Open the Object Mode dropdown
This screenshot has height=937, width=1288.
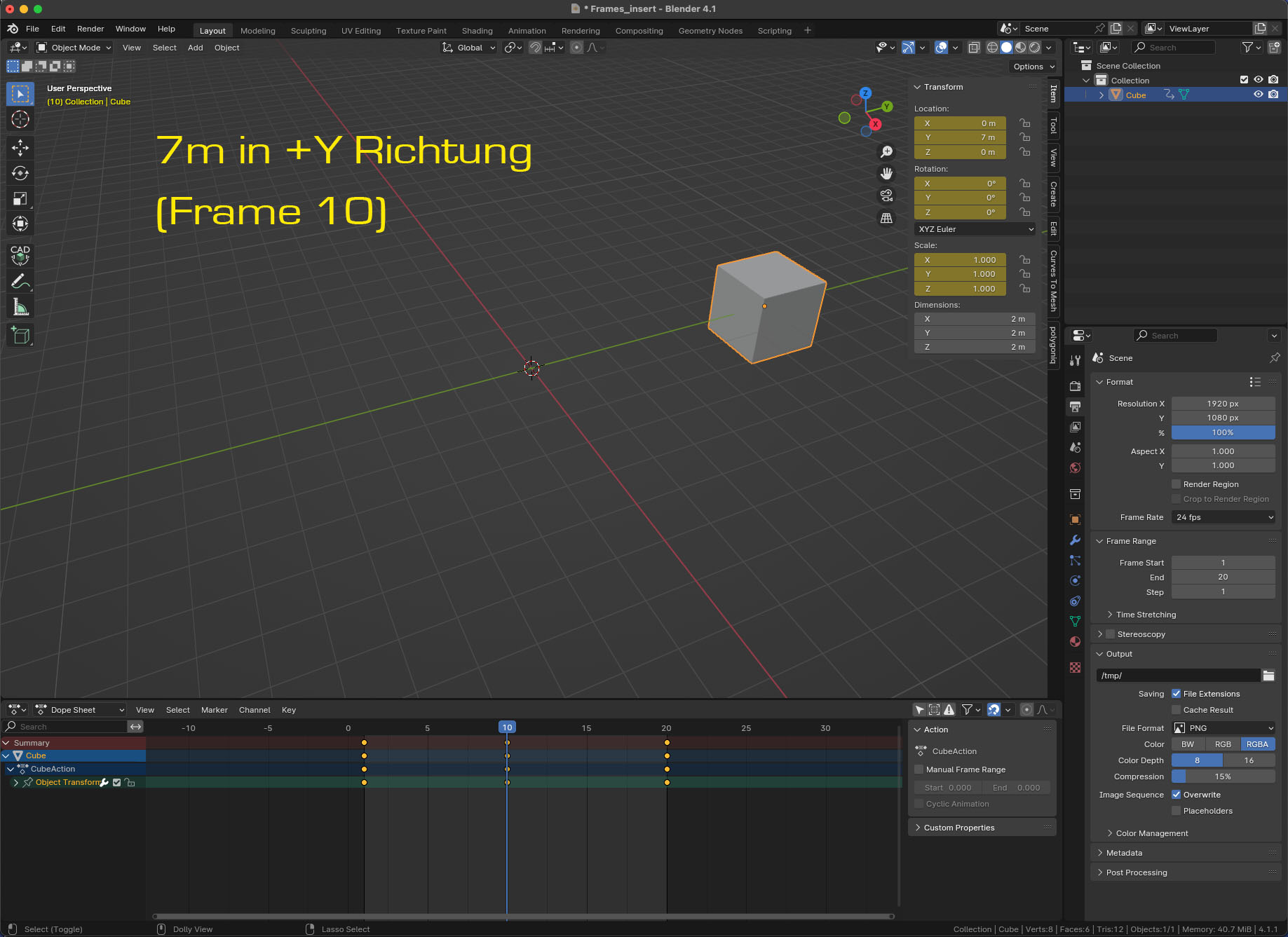coord(74,48)
